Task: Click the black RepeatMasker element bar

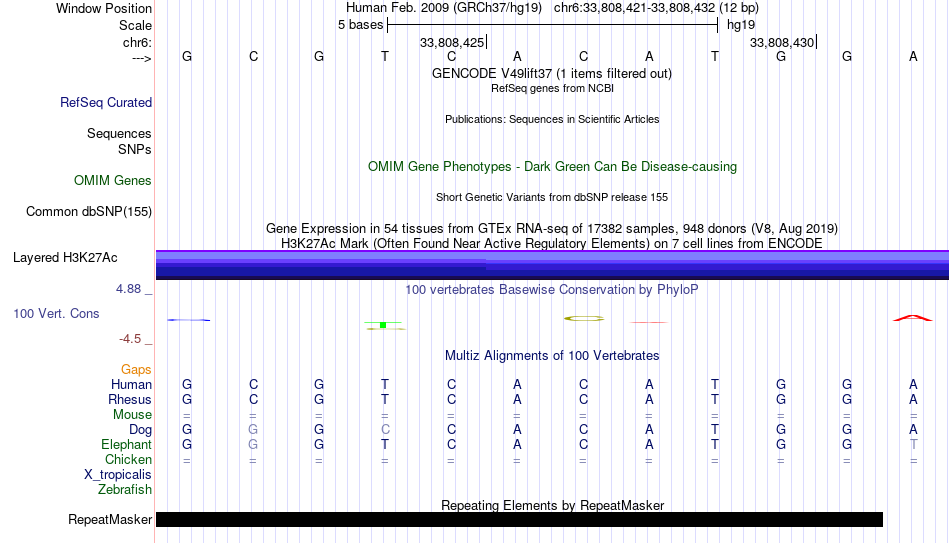Action: click(x=519, y=519)
